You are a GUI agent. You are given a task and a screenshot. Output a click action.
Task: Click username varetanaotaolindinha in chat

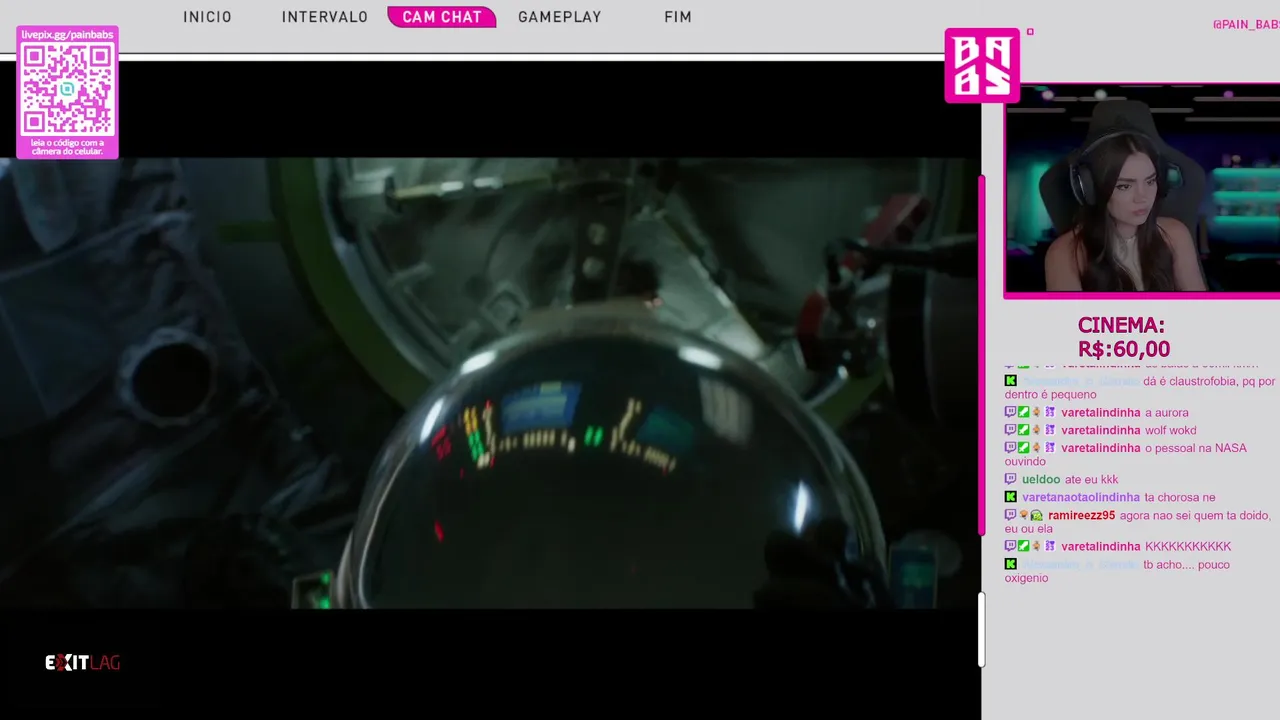click(x=1081, y=497)
